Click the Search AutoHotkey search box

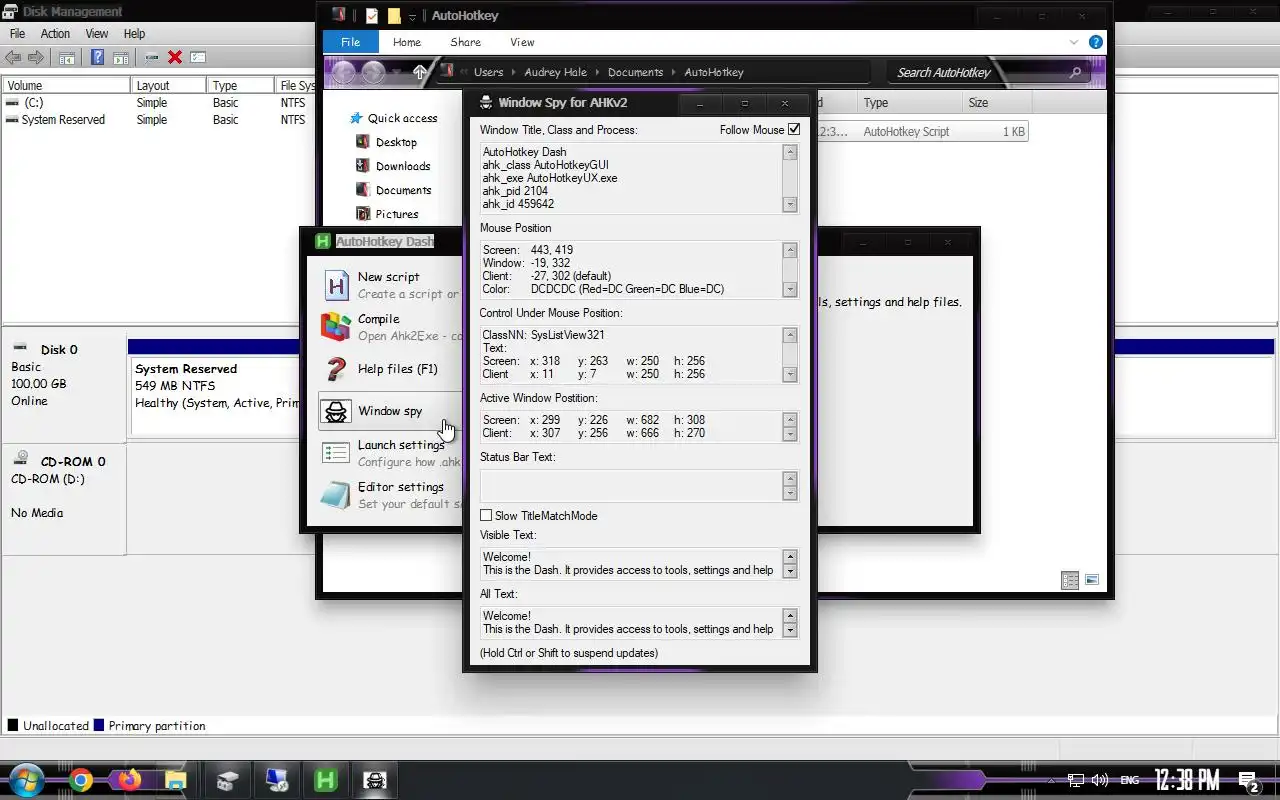click(989, 72)
